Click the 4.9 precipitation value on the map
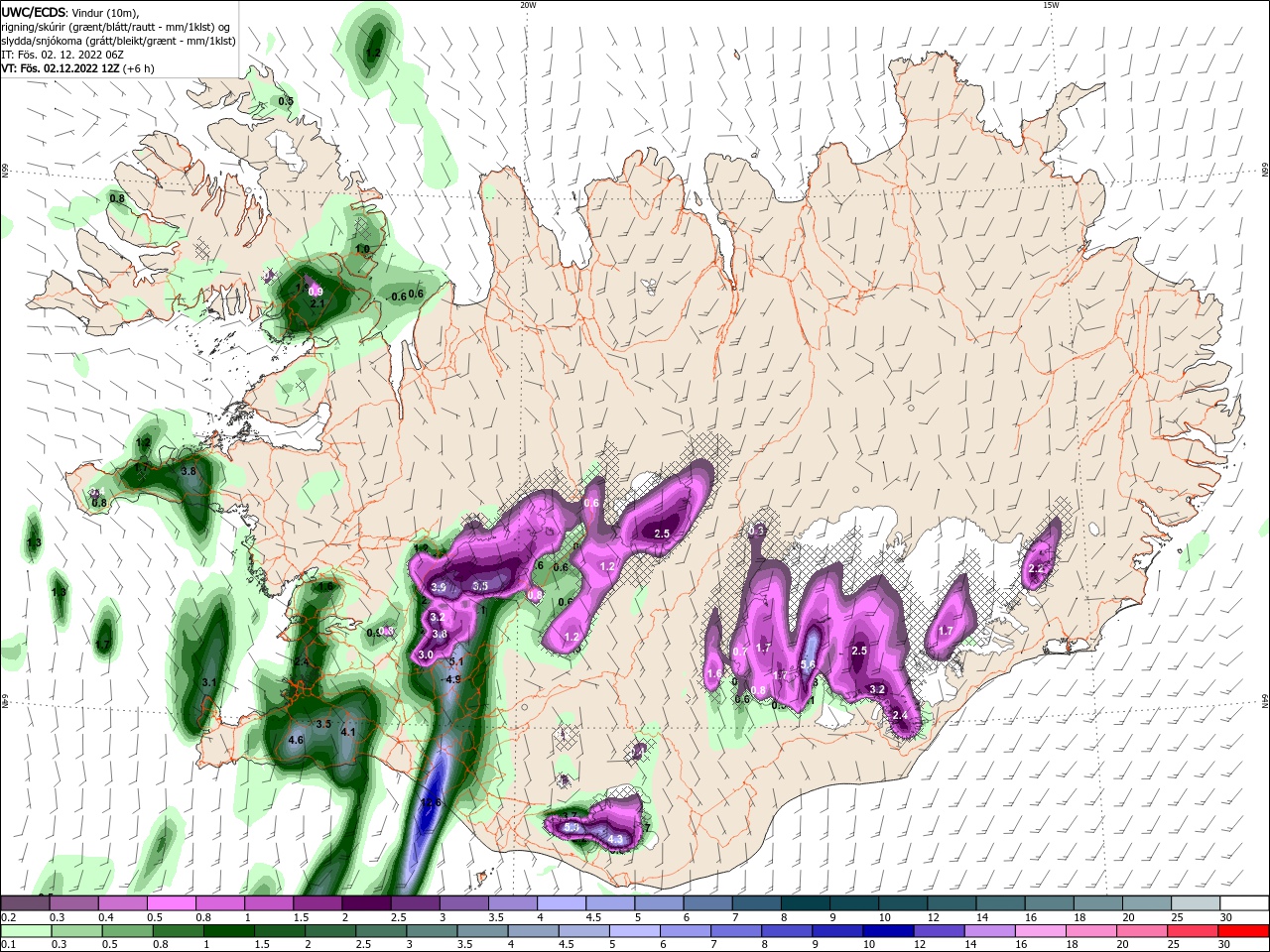 pos(452,679)
